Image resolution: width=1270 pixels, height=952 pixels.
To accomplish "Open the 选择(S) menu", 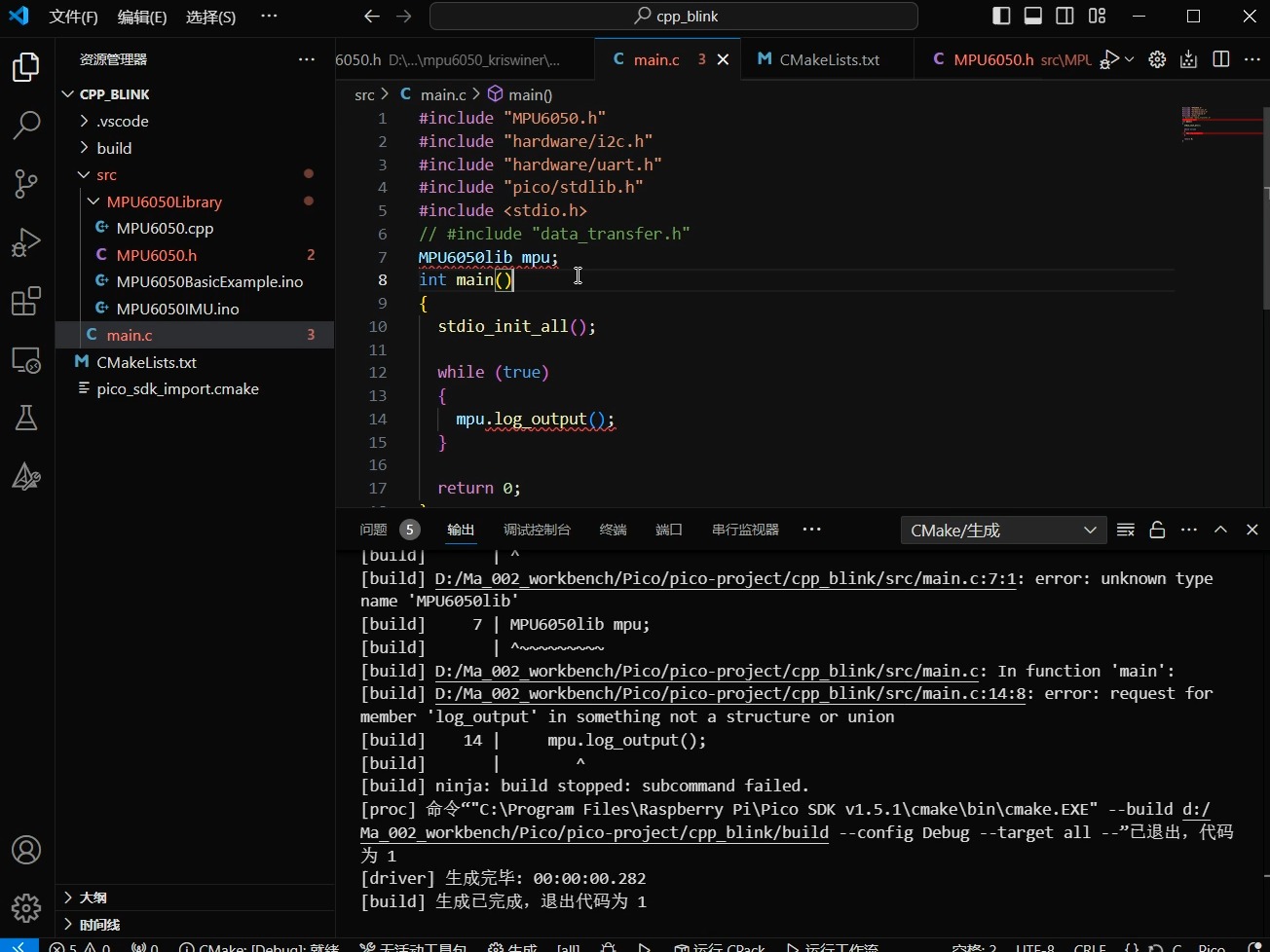I will 210,17.
